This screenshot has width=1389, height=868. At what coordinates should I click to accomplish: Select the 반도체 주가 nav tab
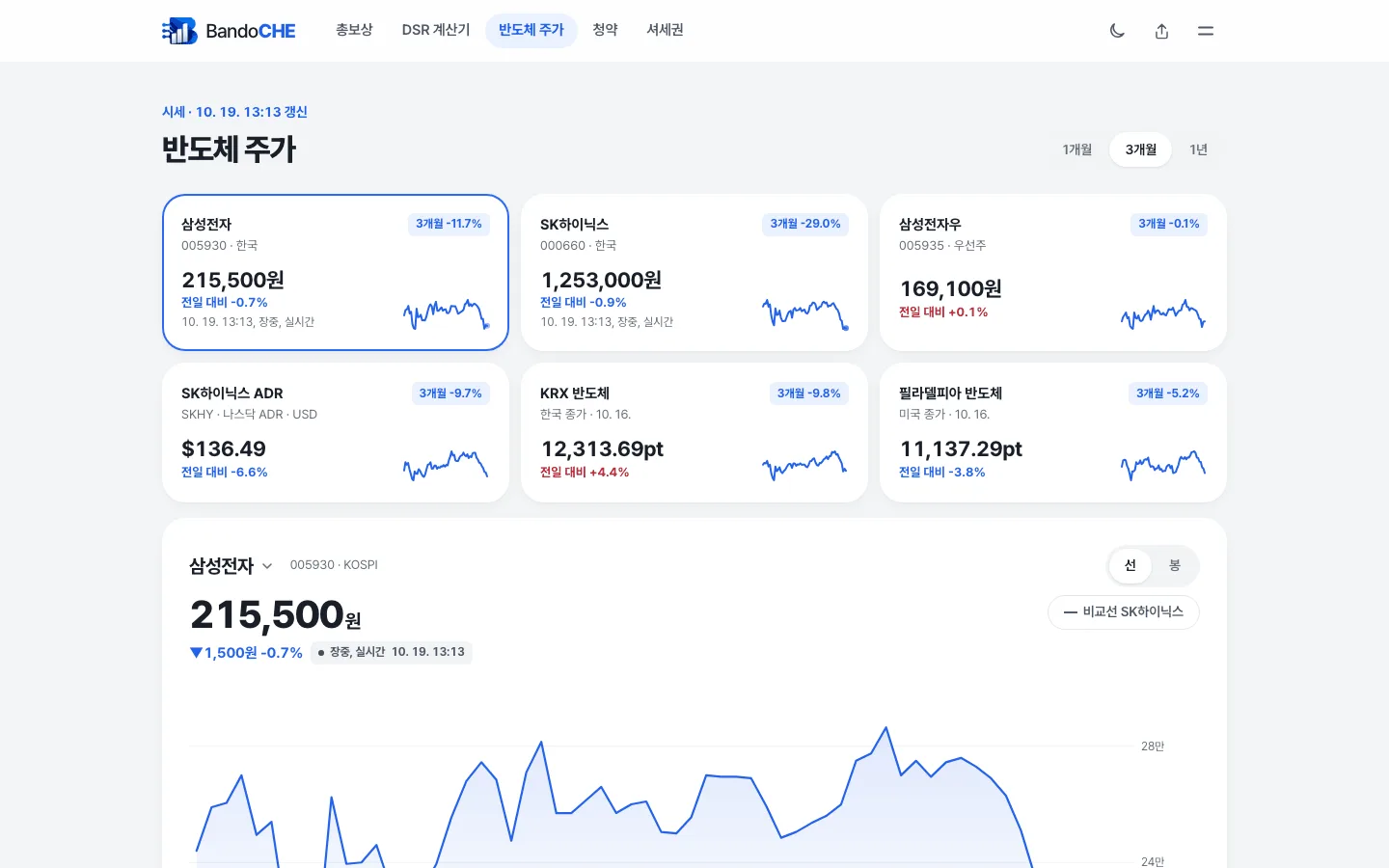tap(531, 30)
